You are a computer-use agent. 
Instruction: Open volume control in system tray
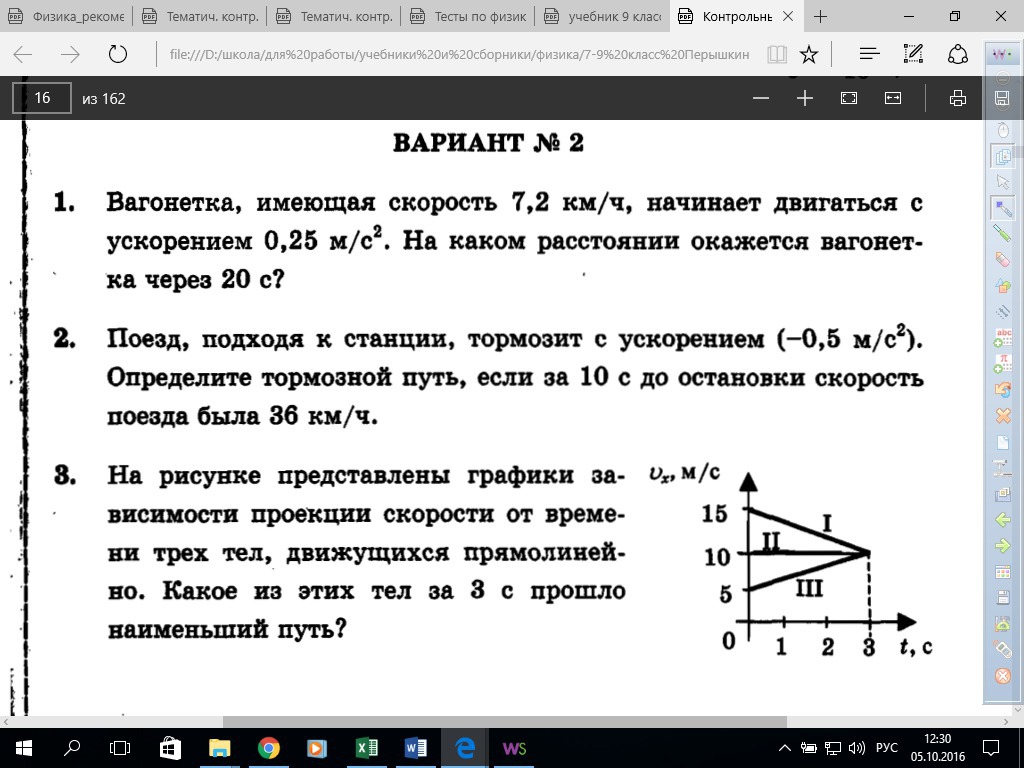click(856, 748)
